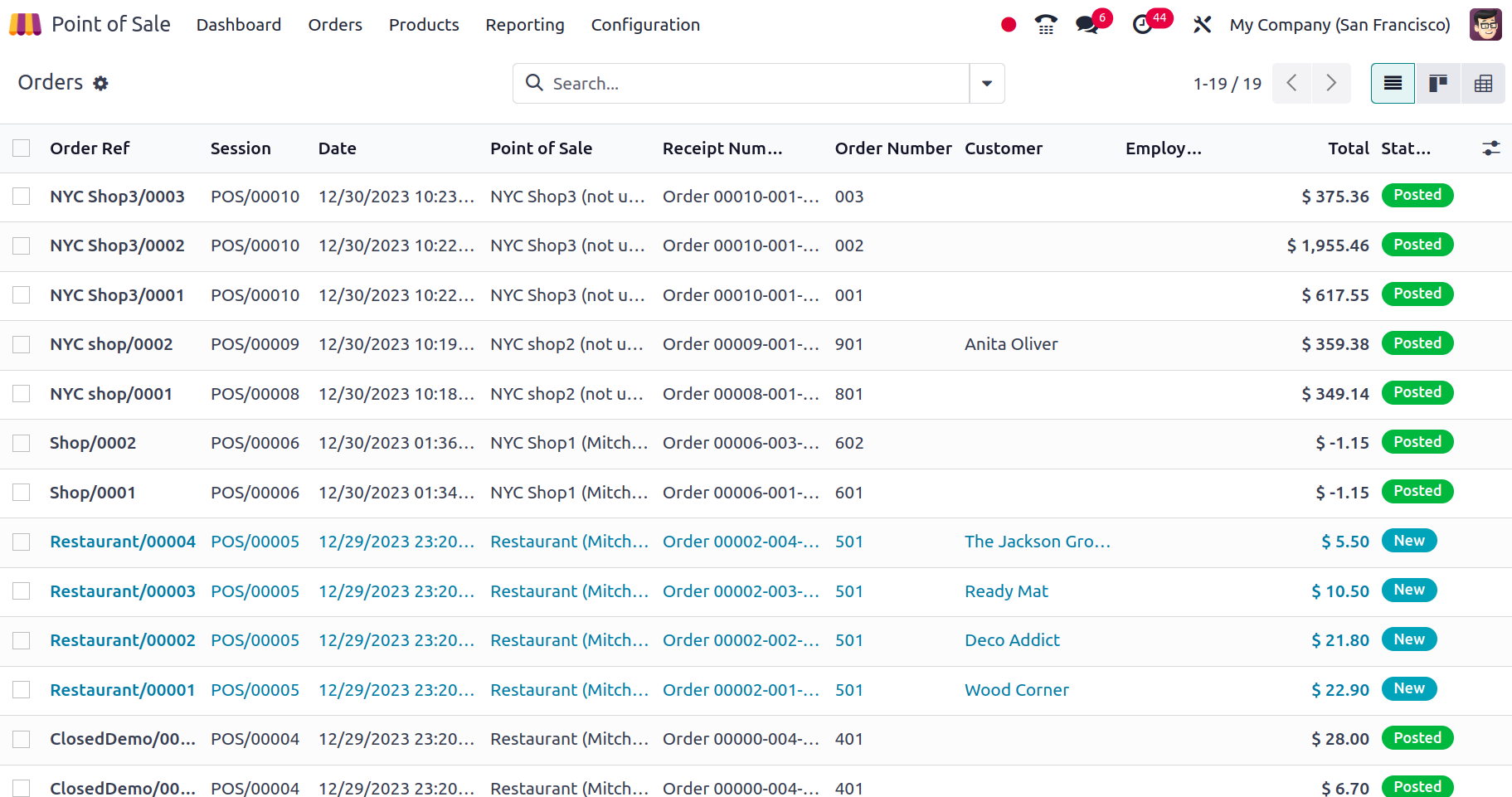Open the optional columns adjuster
Viewport: 1512px width, 797px height.
1490,148
